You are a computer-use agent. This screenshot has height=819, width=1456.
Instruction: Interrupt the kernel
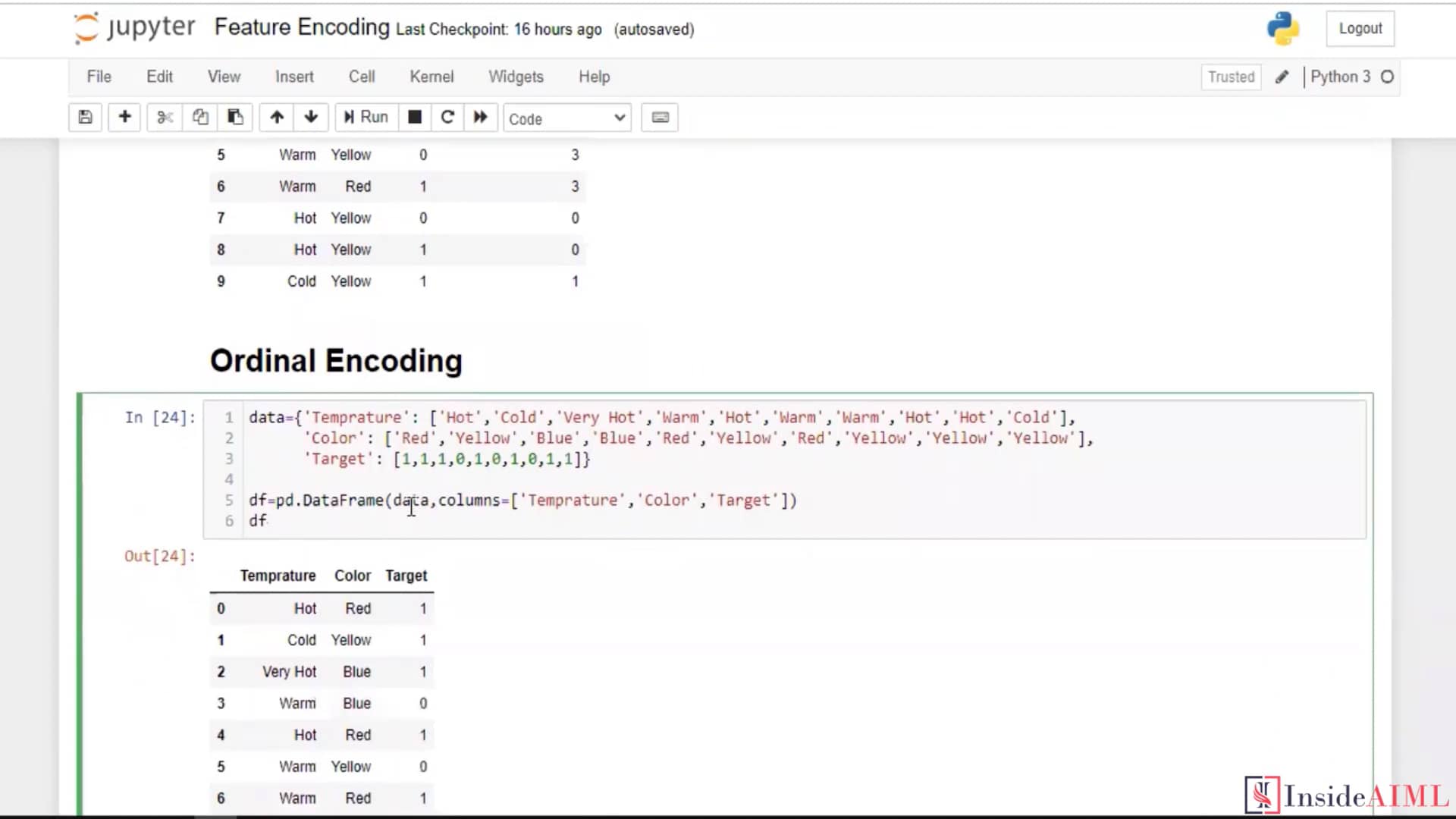click(415, 117)
